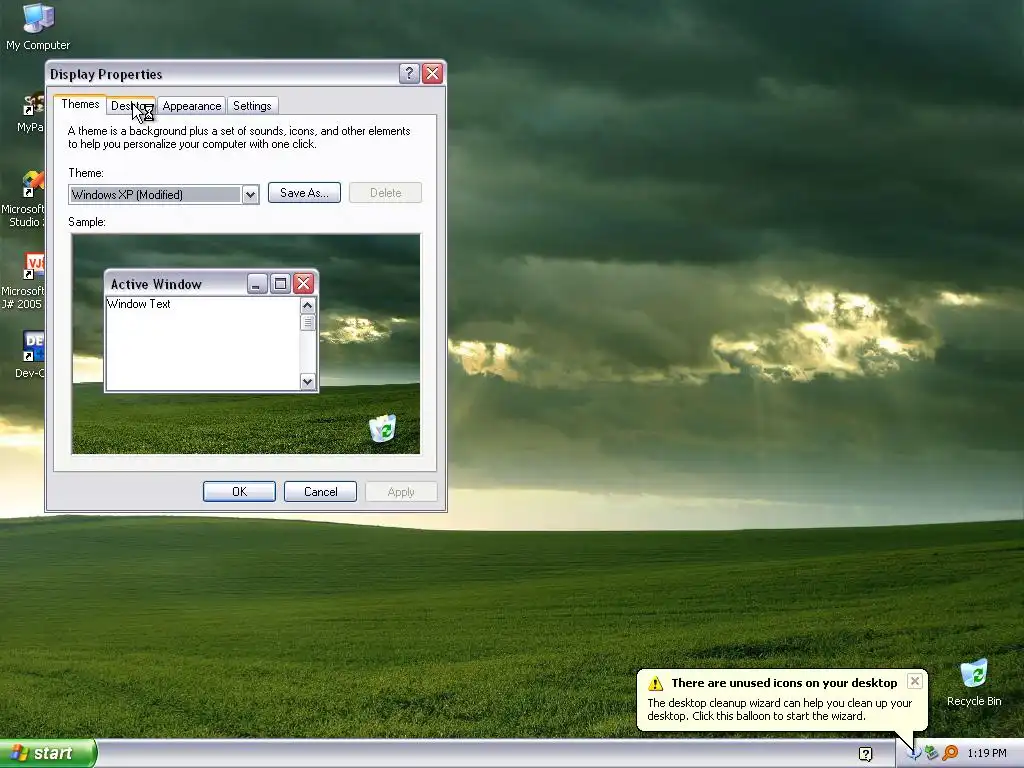Click the greyed Apply button

[401, 492]
